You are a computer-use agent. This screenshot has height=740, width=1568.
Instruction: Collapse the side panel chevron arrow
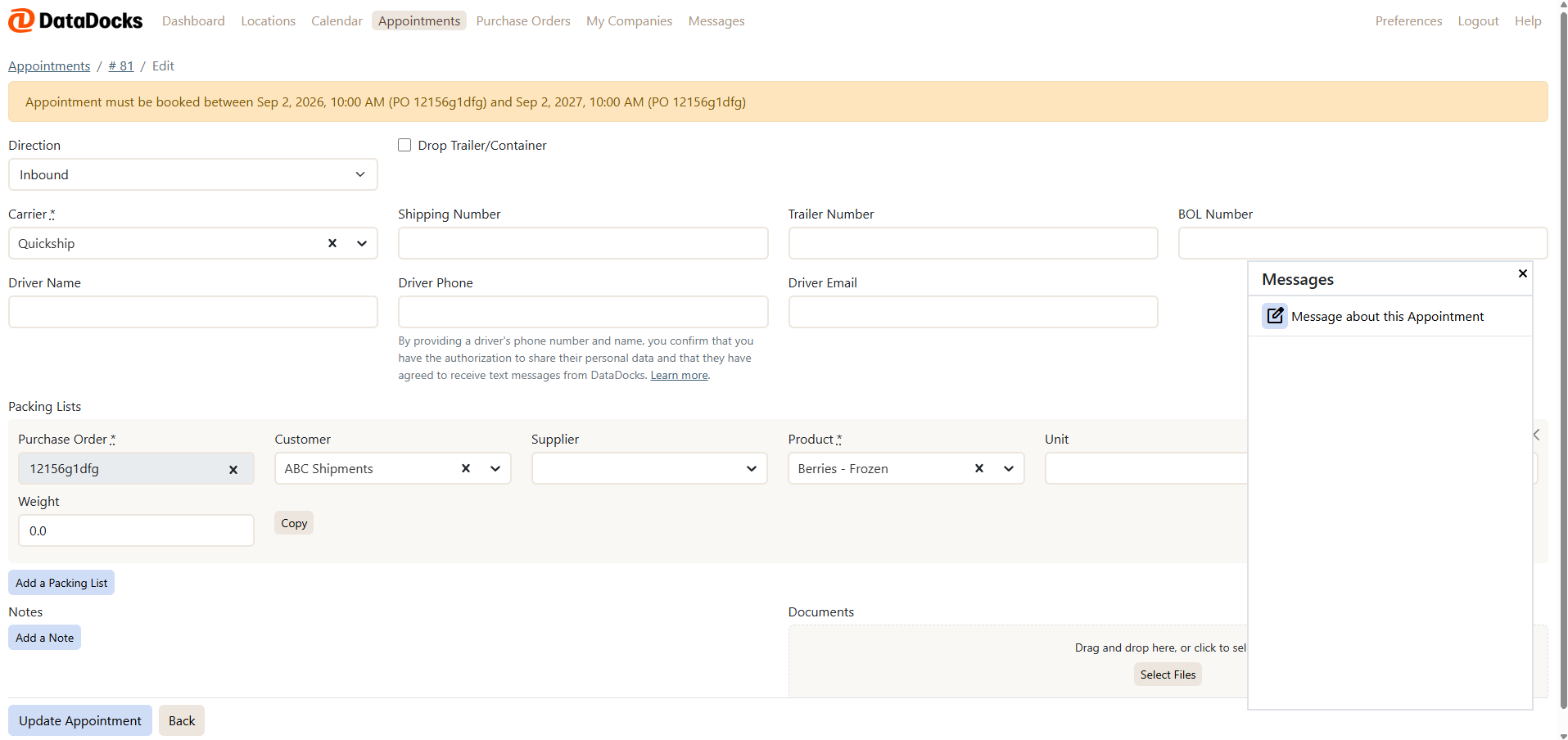click(x=1537, y=435)
